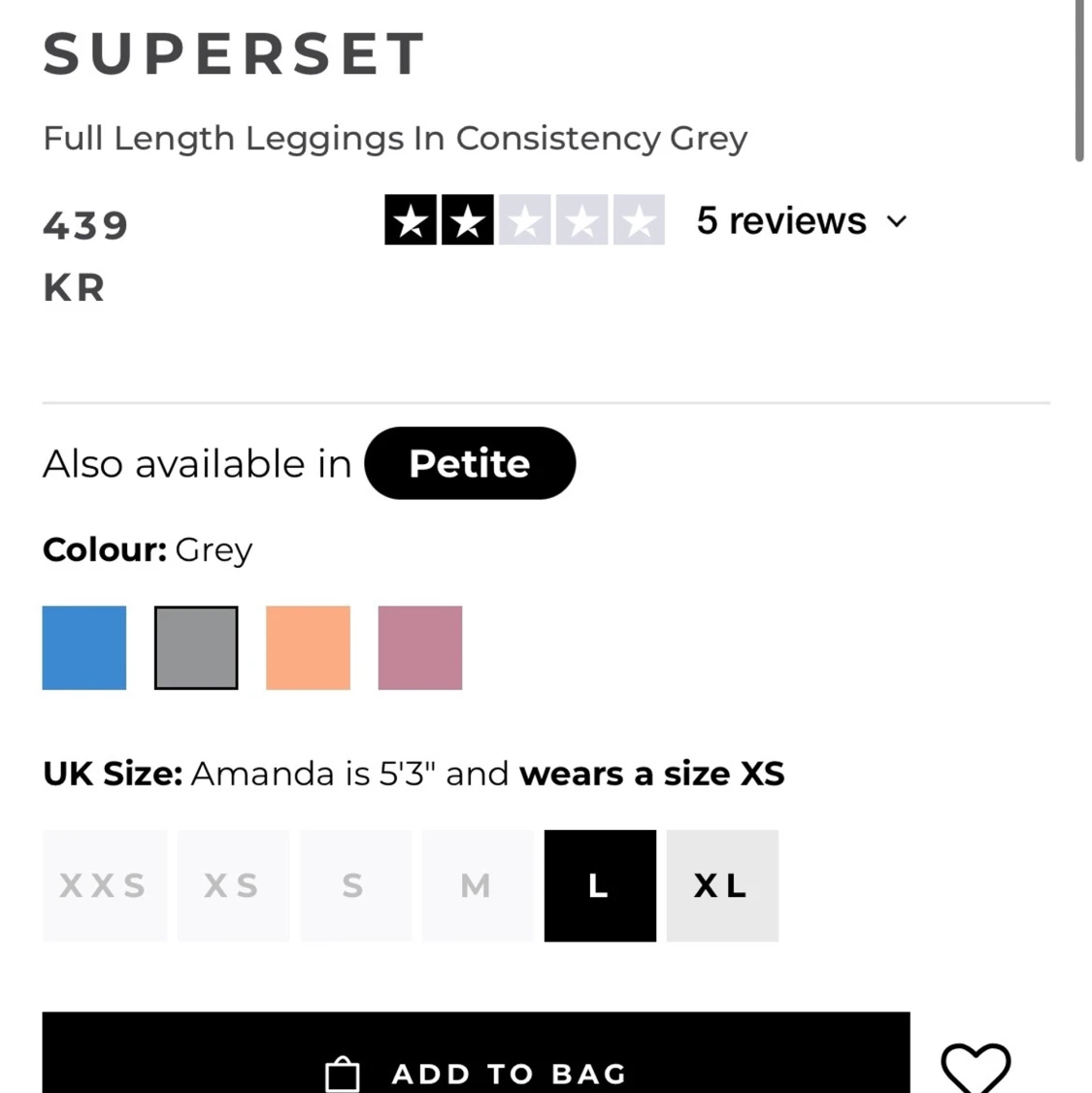Click the fifth empty rating star
Viewport: 1092px width, 1093px height.
pos(638,220)
